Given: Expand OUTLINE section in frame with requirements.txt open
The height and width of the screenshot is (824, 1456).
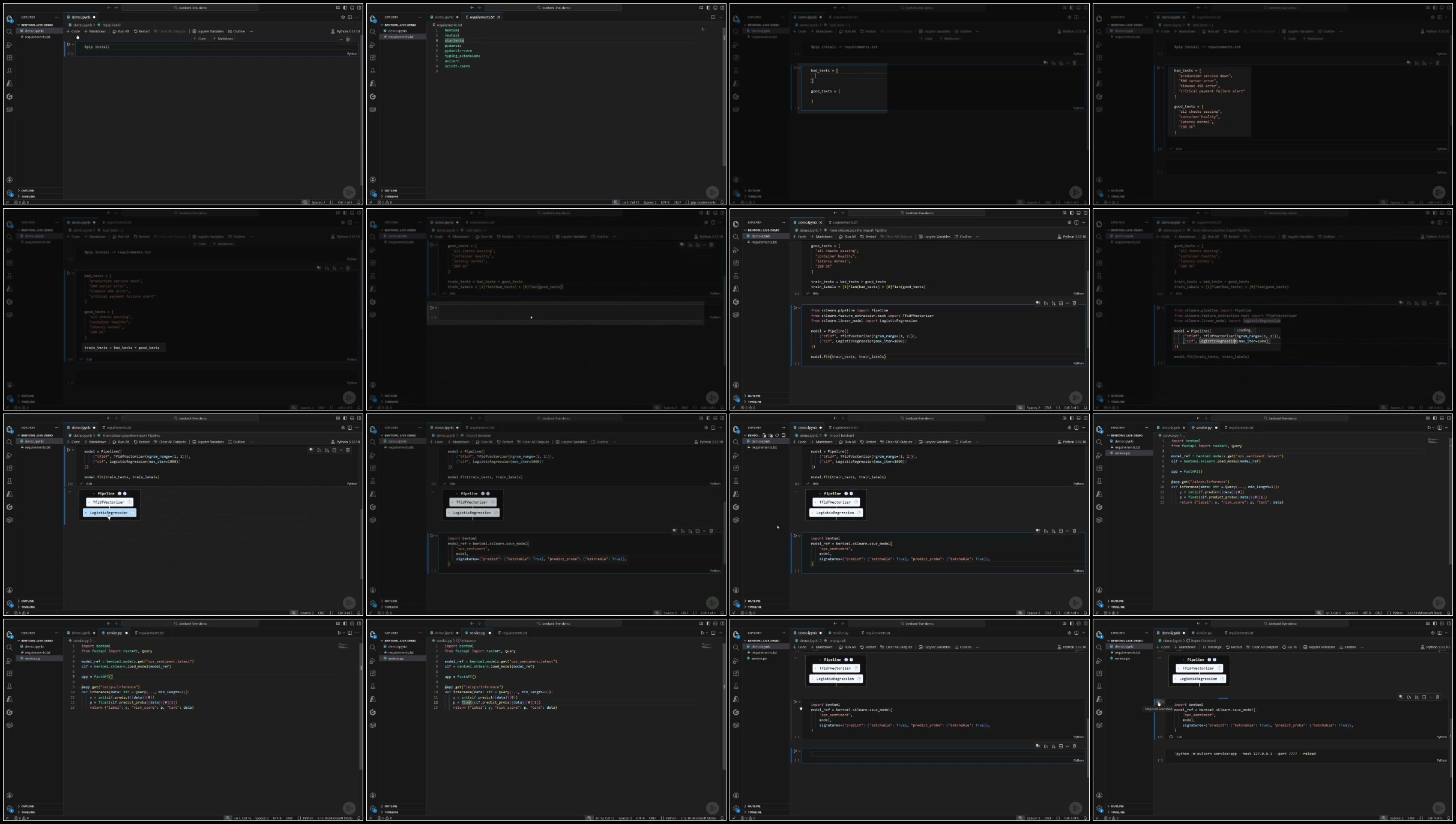Looking at the screenshot, I should click(403, 190).
